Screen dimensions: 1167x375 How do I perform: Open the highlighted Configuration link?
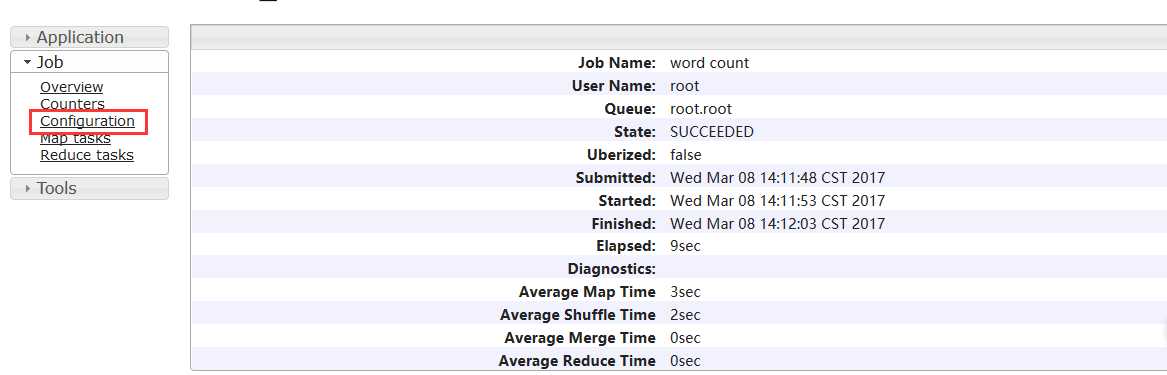pyautogui.click(x=87, y=121)
